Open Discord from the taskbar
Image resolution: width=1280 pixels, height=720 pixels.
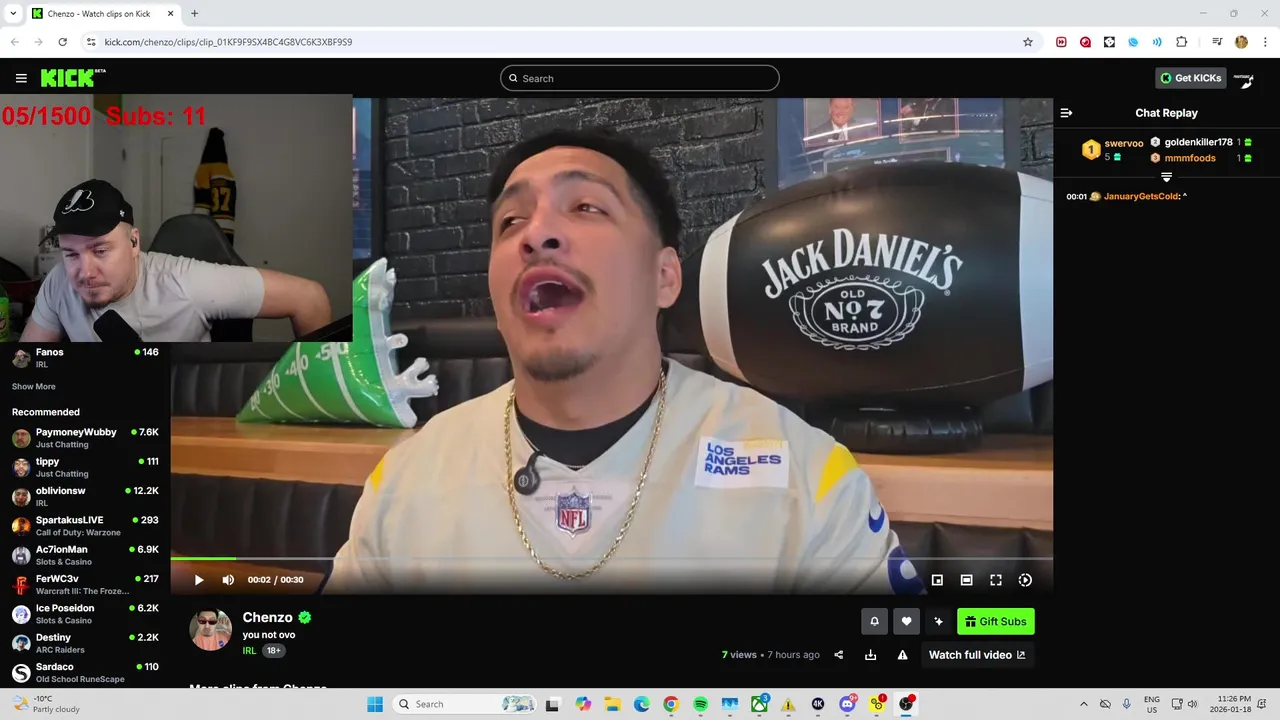point(847,704)
